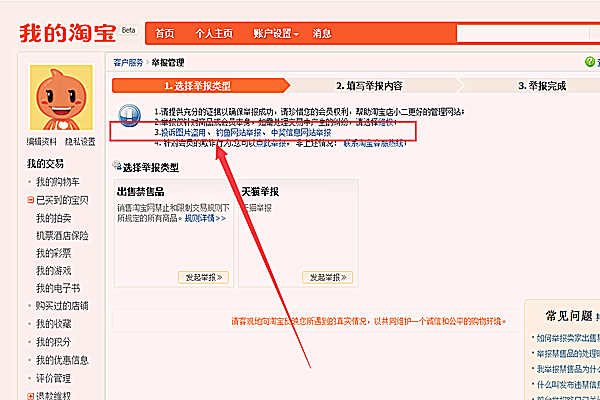Open 规则详情>> link in 出售禁售品 card
The width and height of the screenshot is (600, 400).
click(205, 218)
